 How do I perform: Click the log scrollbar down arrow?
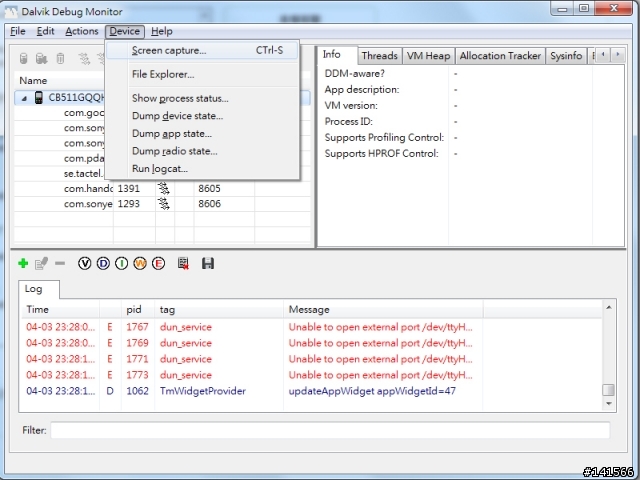pyautogui.click(x=609, y=404)
